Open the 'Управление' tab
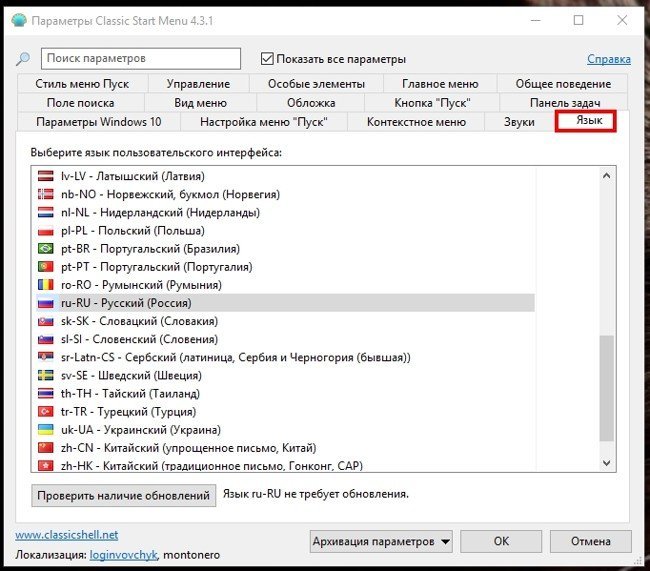Viewport: 650px width, 571px height. click(198, 84)
